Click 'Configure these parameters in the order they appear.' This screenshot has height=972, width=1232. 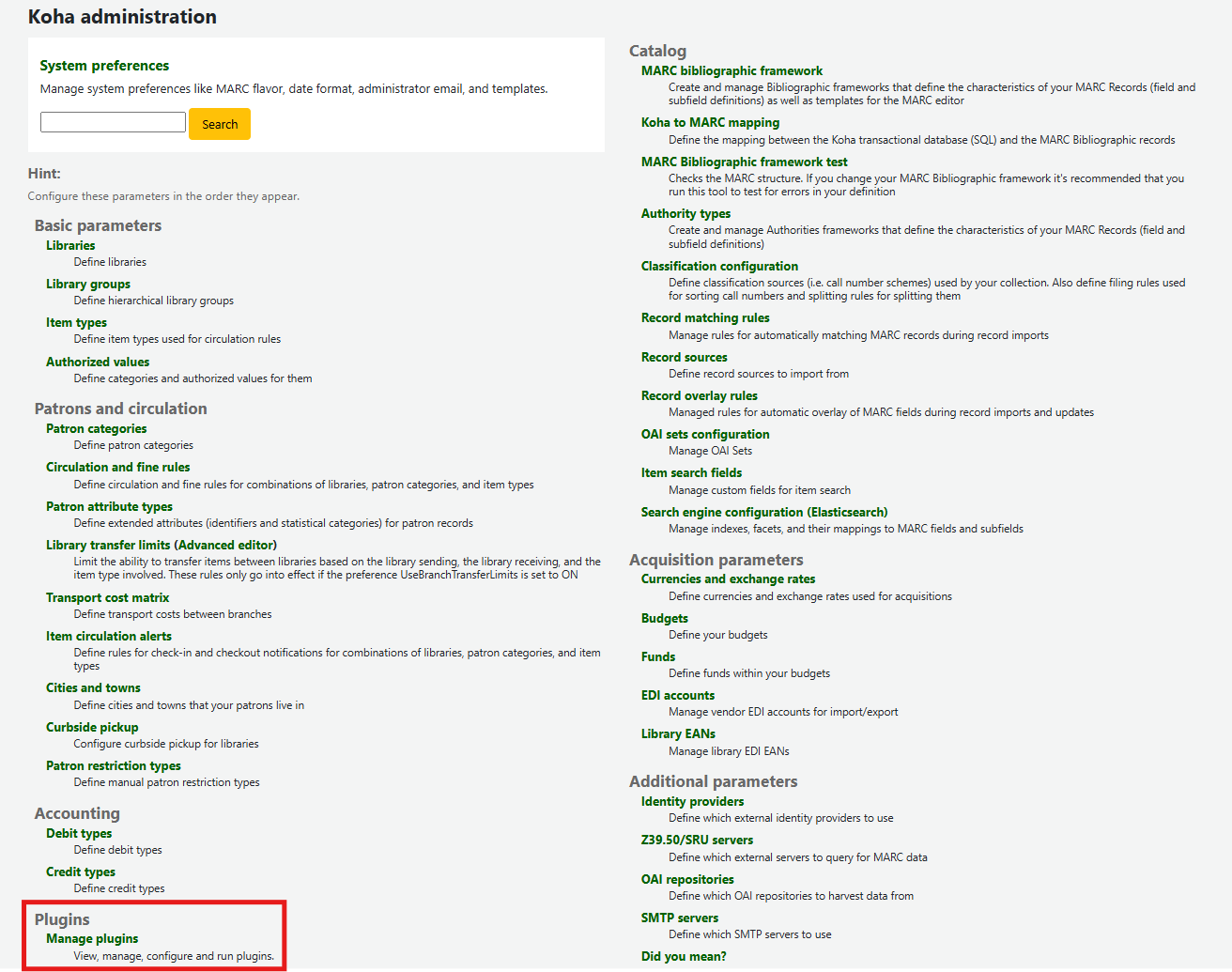tap(164, 196)
